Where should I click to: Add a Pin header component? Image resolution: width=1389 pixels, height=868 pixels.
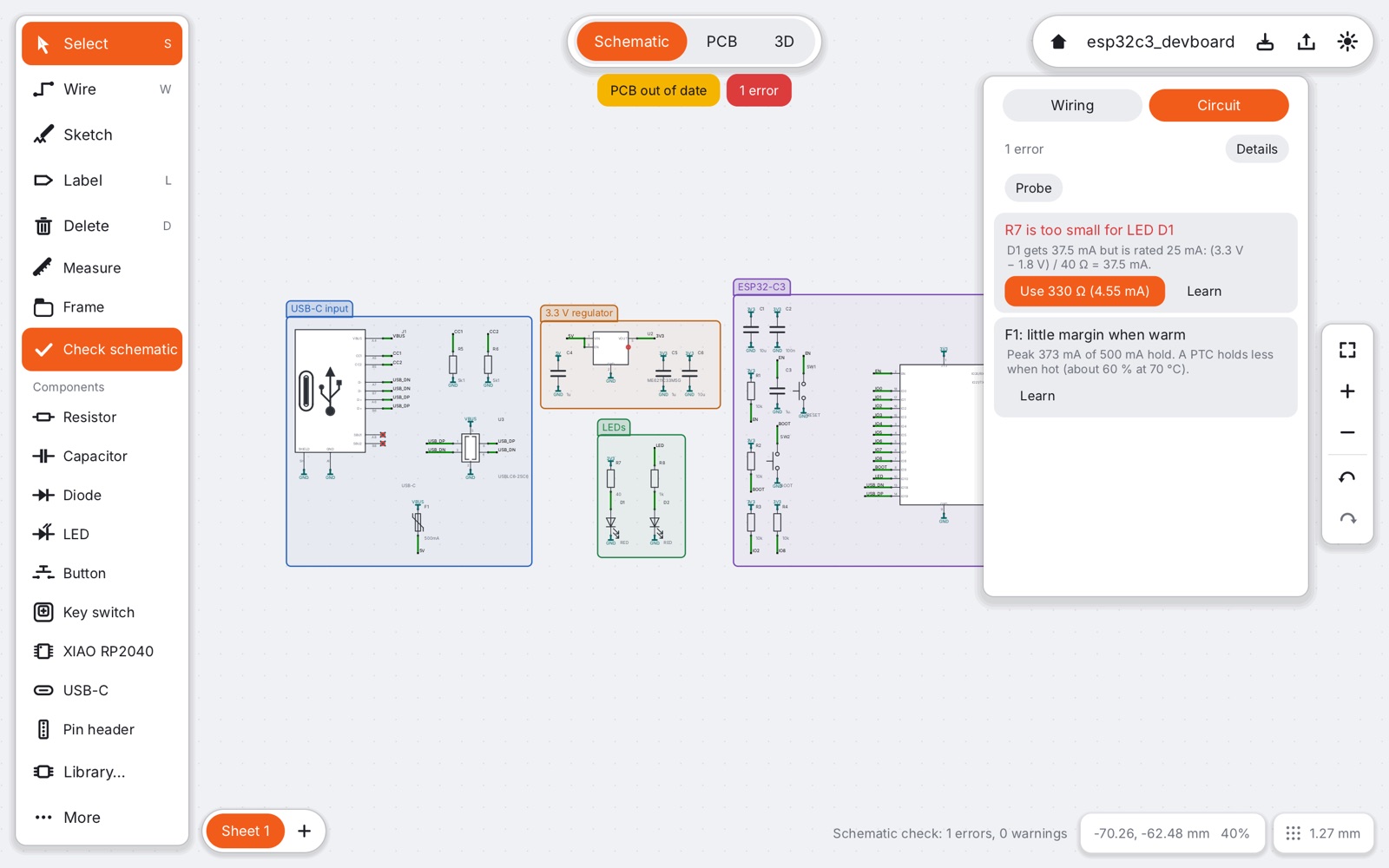[x=102, y=729]
